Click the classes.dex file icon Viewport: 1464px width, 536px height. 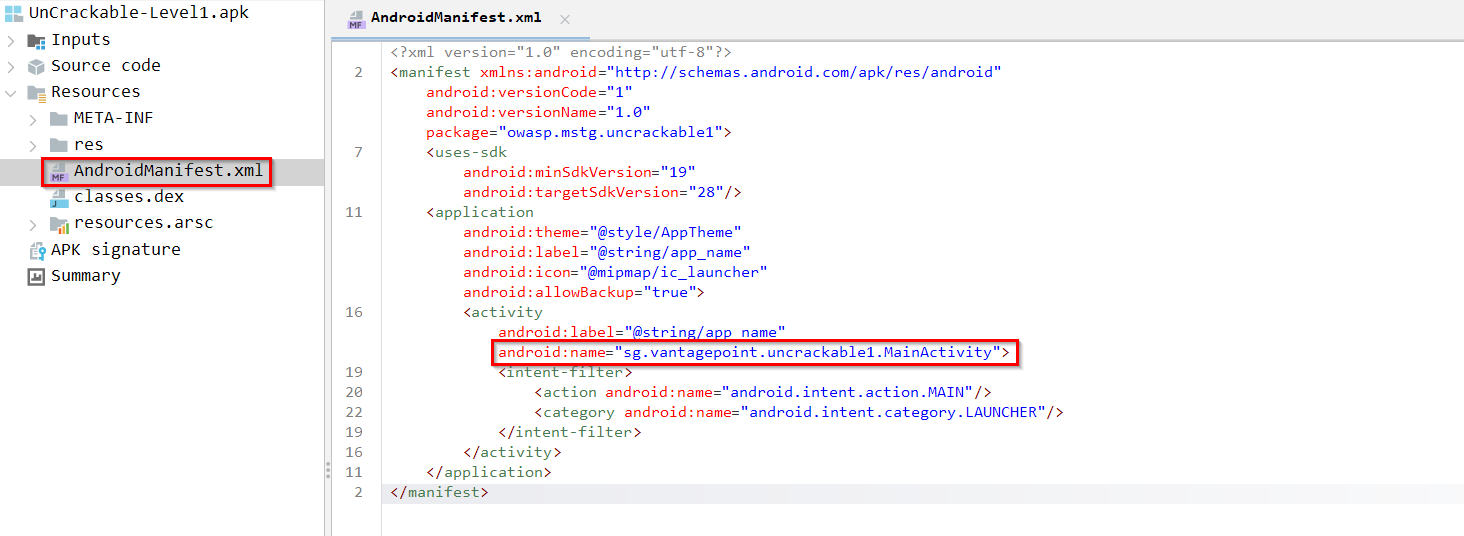pyautogui.click(x=58, y=198)
